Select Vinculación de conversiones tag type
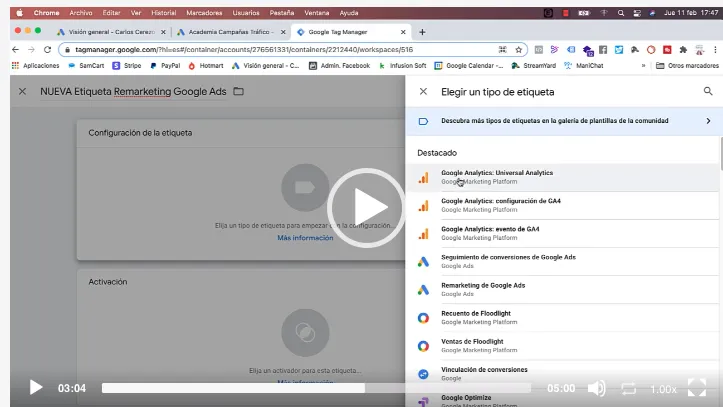This screenshot has height=407, width=723. pos(562,374)
